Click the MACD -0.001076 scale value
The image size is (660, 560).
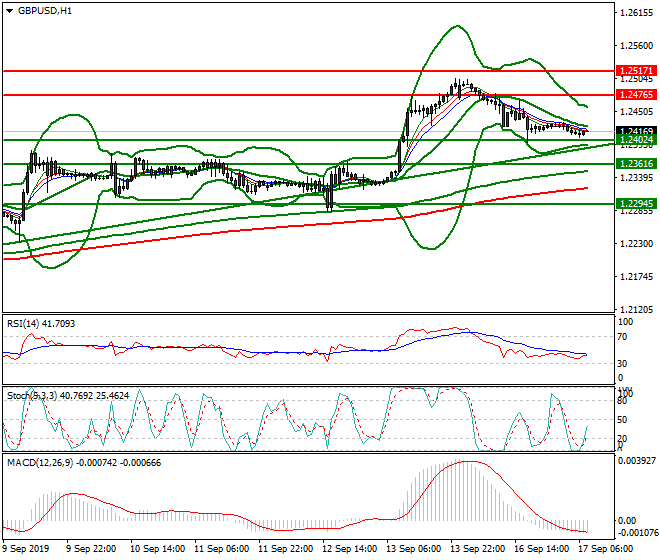[637, 533]
